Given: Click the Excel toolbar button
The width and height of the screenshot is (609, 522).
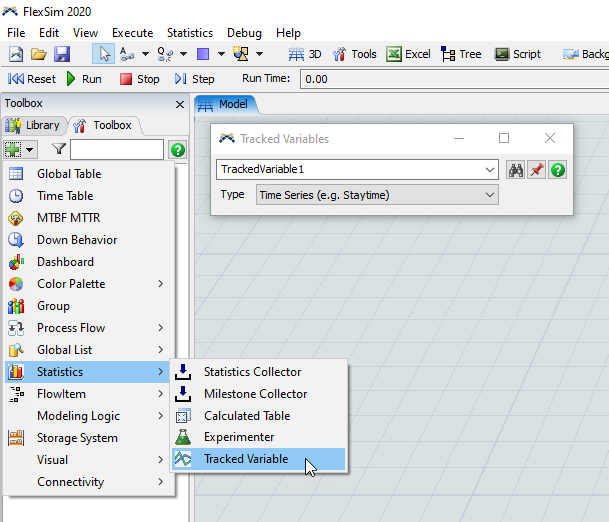Looking at the screenshot, I should [408, 54].
